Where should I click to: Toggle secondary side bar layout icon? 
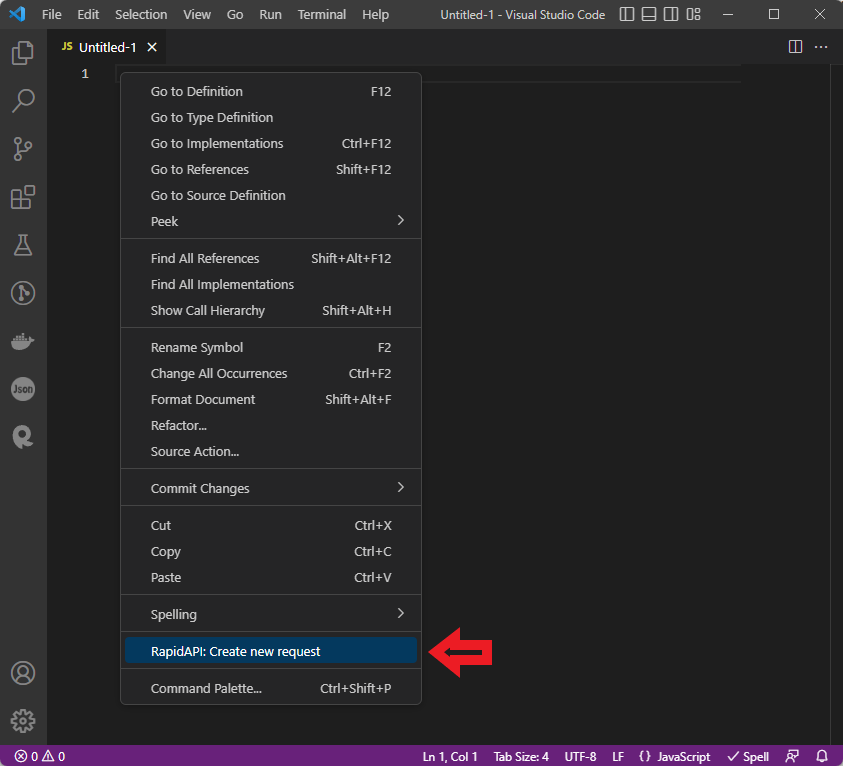[671, 14]
